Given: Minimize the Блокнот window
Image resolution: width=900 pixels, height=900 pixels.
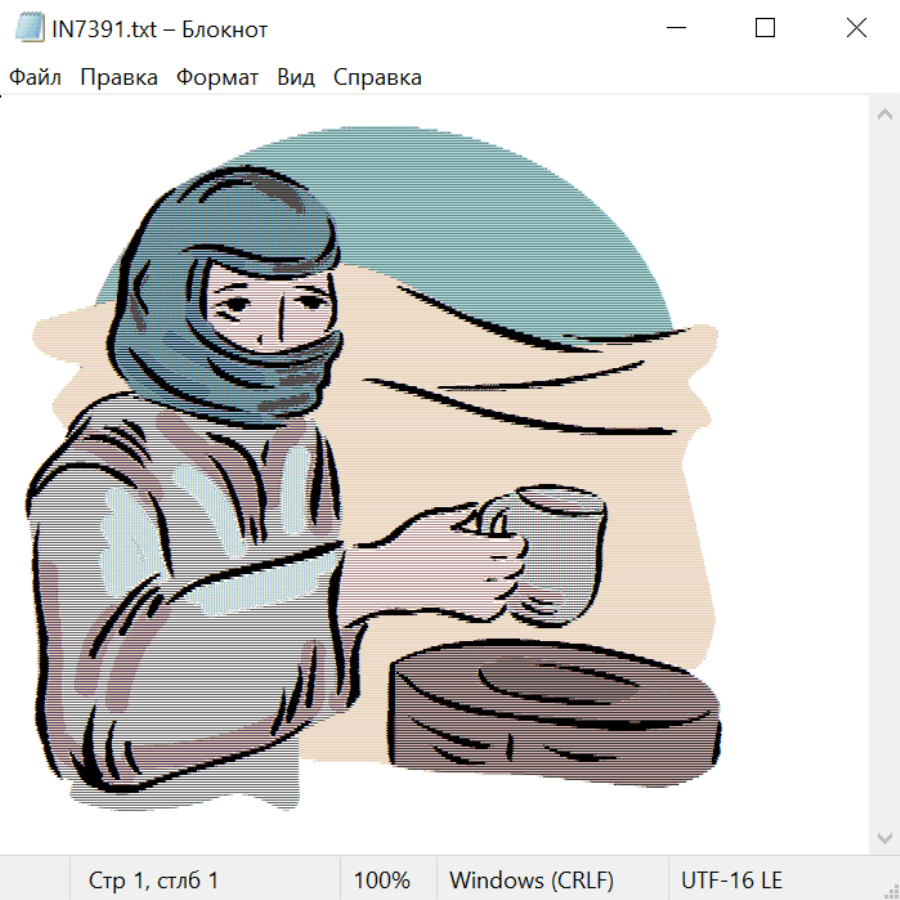Looking at the screenshot, I should point(675,29).
